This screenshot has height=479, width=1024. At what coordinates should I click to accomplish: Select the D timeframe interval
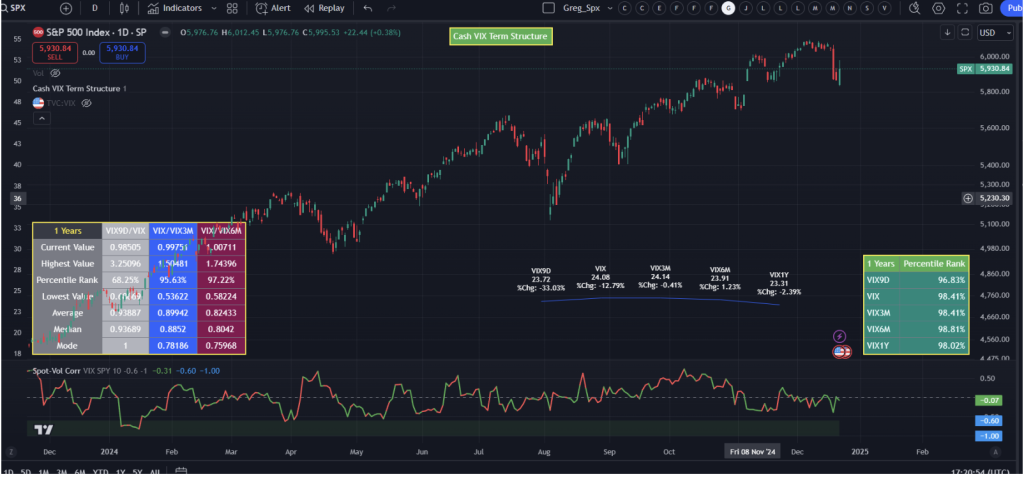[x=95, y=8]
